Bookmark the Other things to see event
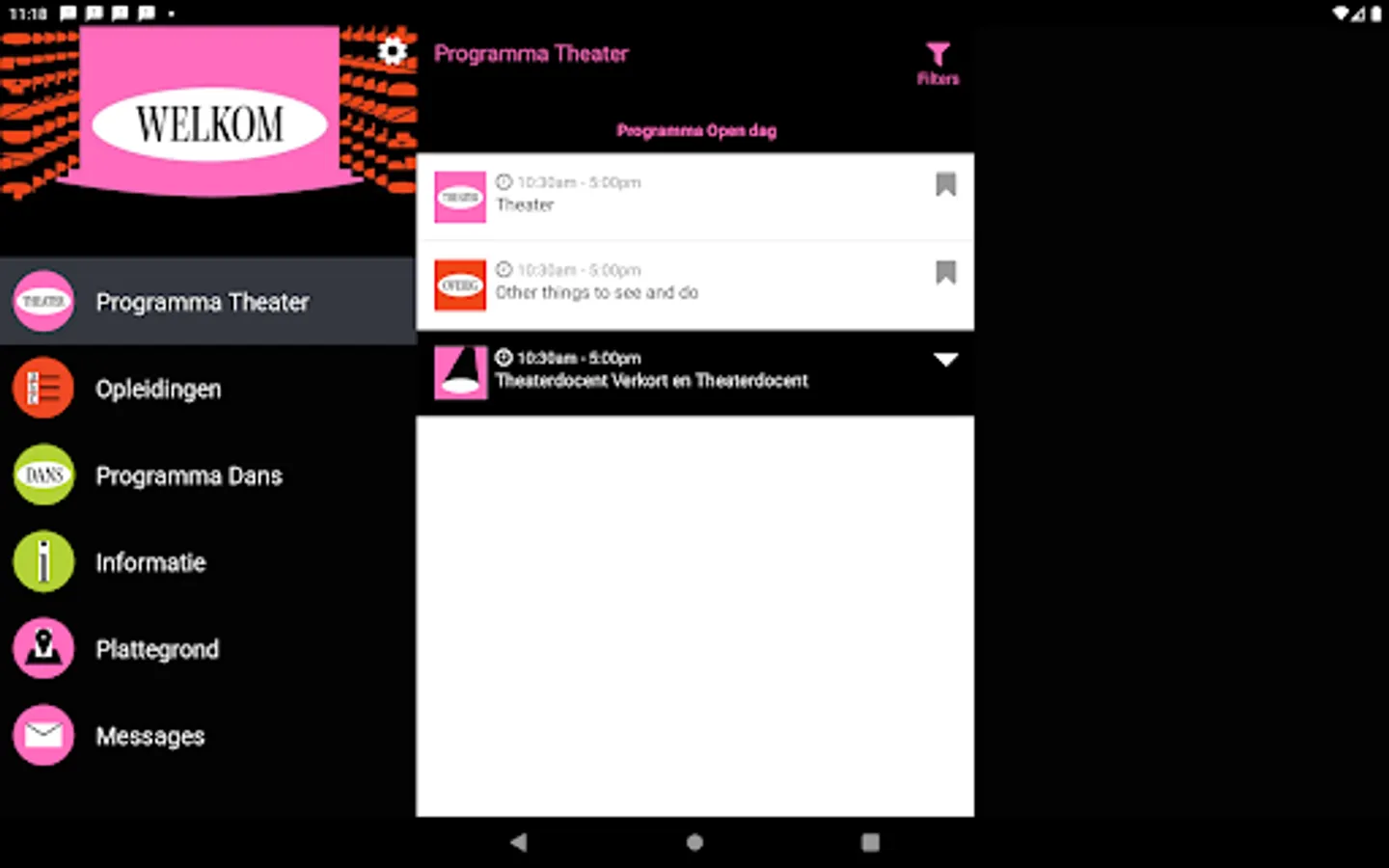Image resolution: width=1389 pixels, height=868 pixels. point(945,273)
